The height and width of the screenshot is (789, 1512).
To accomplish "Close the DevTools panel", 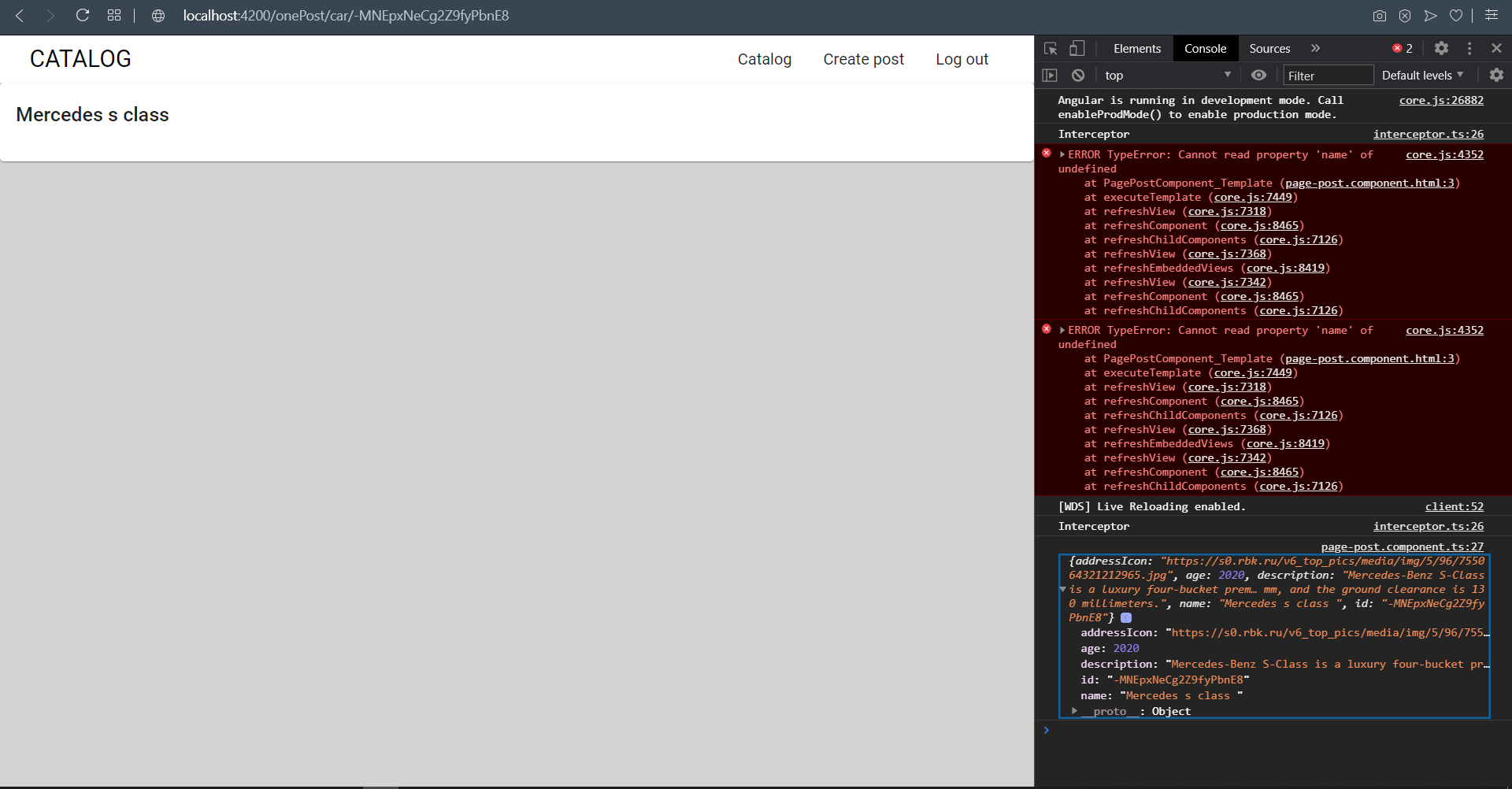I will 1496,48.
